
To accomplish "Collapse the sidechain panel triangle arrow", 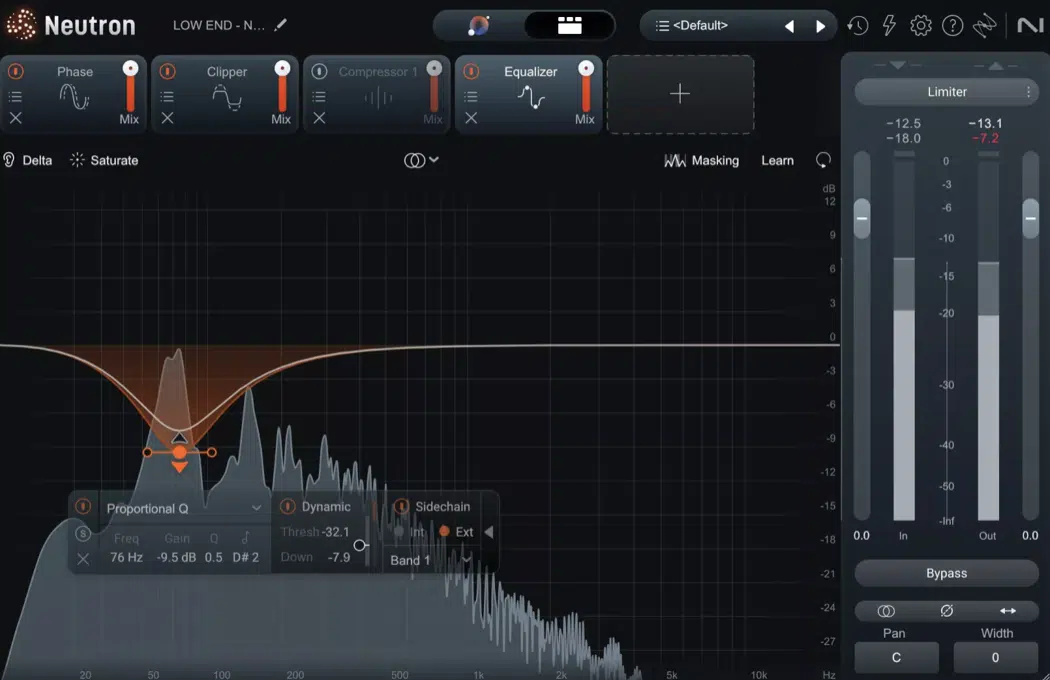I will tap(489, 532).
